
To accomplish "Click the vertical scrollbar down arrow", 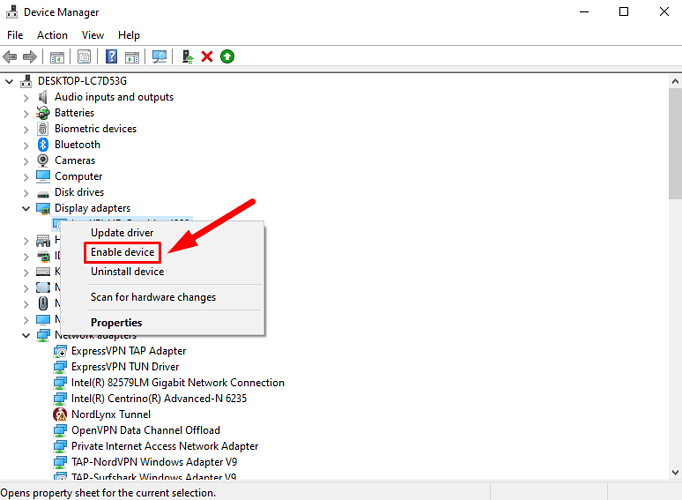I will tap(674, 478).
